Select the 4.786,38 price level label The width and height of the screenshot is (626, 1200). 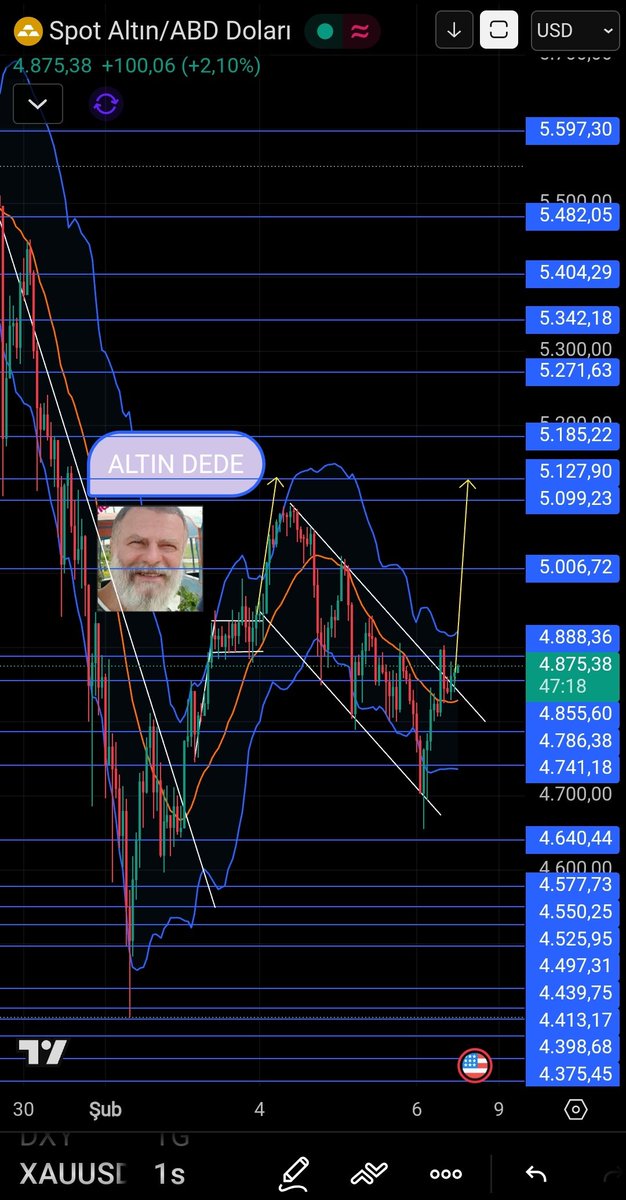point(575,741)
